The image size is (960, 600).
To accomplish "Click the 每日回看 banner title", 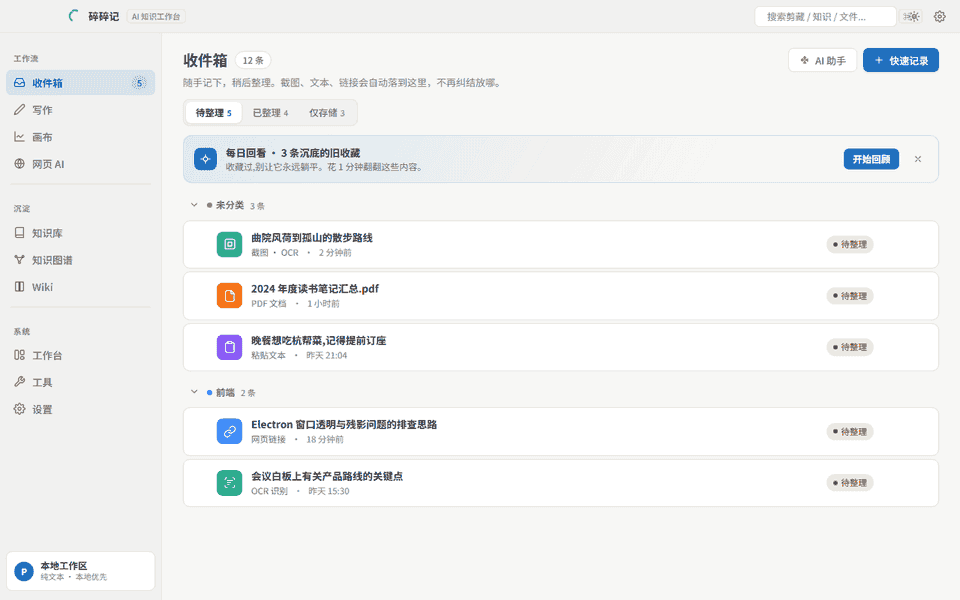I will click(293, 153).
